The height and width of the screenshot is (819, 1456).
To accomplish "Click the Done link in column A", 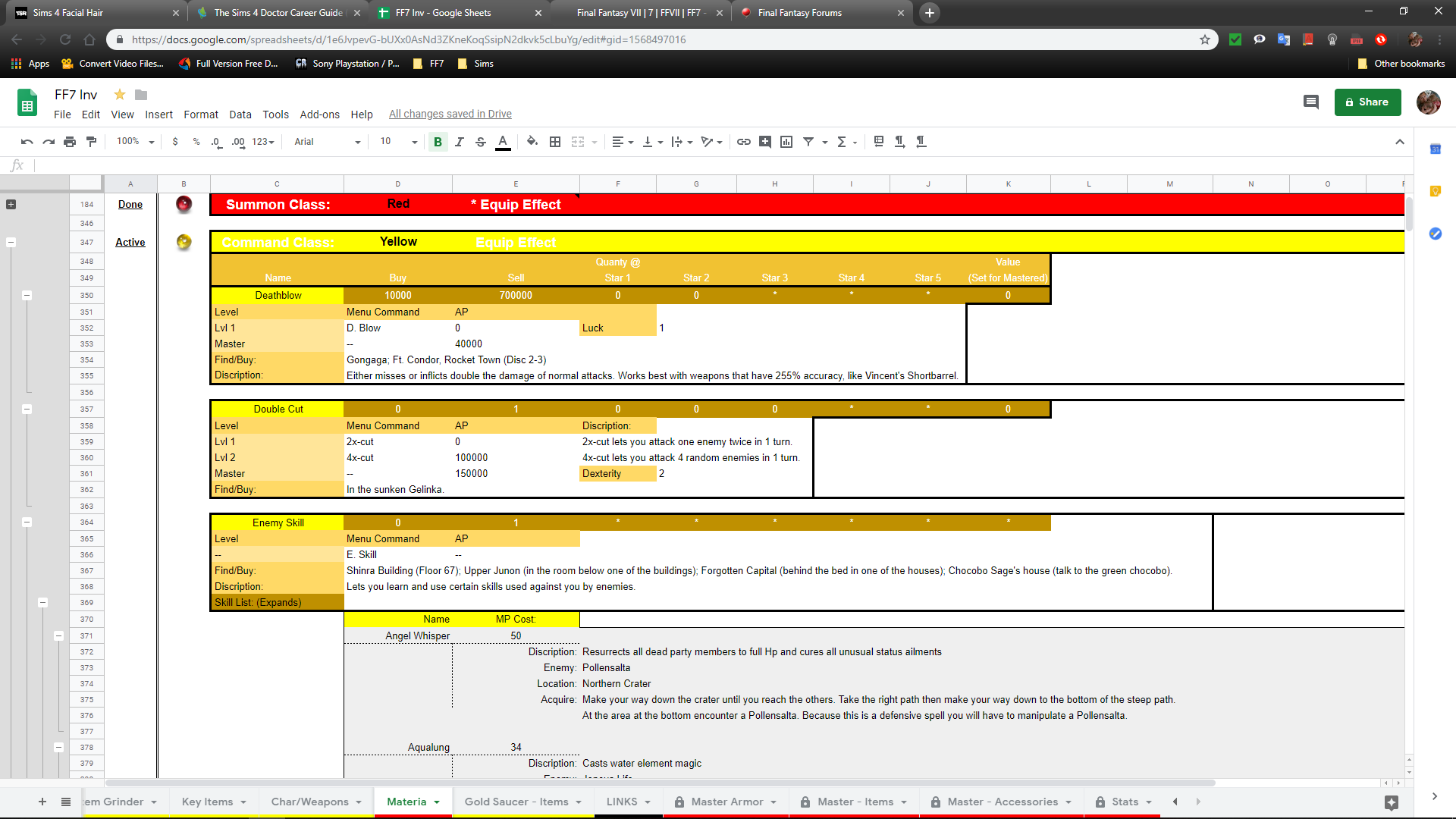I will pos(130,205).
